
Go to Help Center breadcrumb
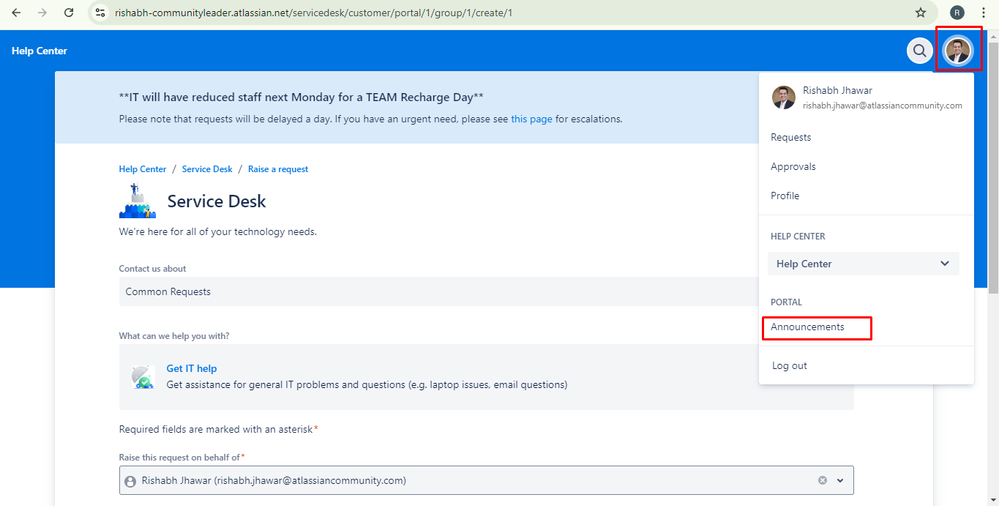[143, 169]
